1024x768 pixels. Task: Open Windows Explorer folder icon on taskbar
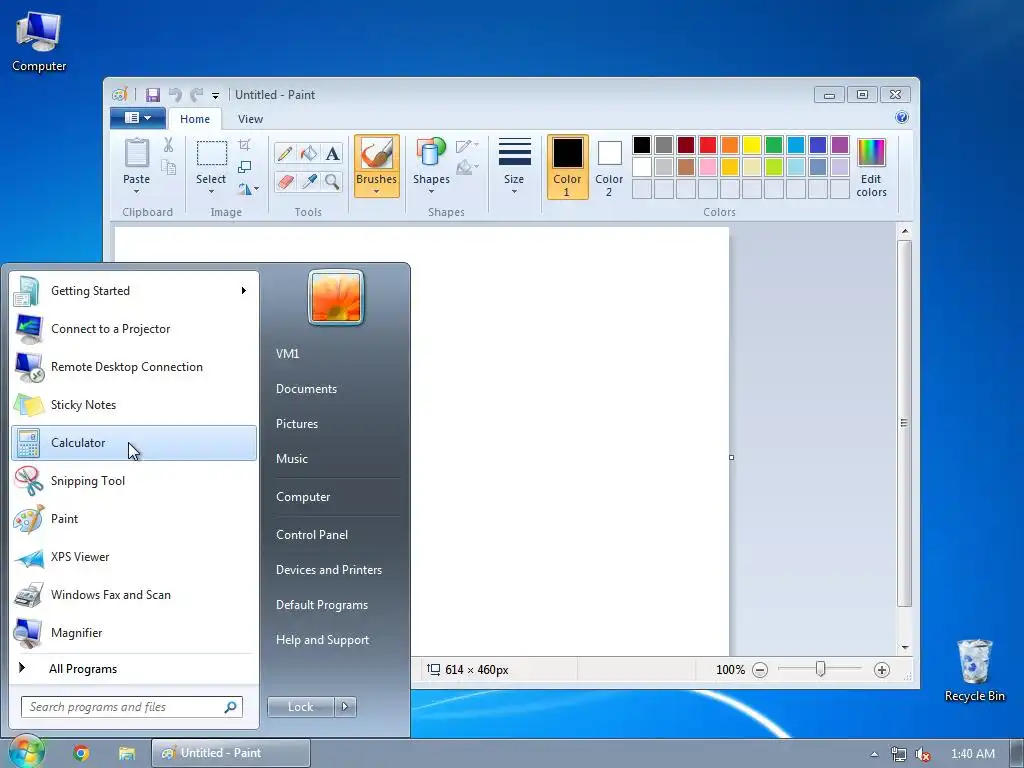pyautogui.click(x=127, y=753)
